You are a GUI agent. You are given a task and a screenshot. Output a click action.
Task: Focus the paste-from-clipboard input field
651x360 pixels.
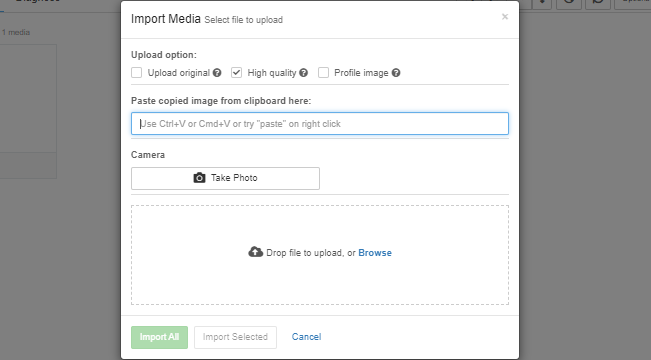[x=320, y=123]
